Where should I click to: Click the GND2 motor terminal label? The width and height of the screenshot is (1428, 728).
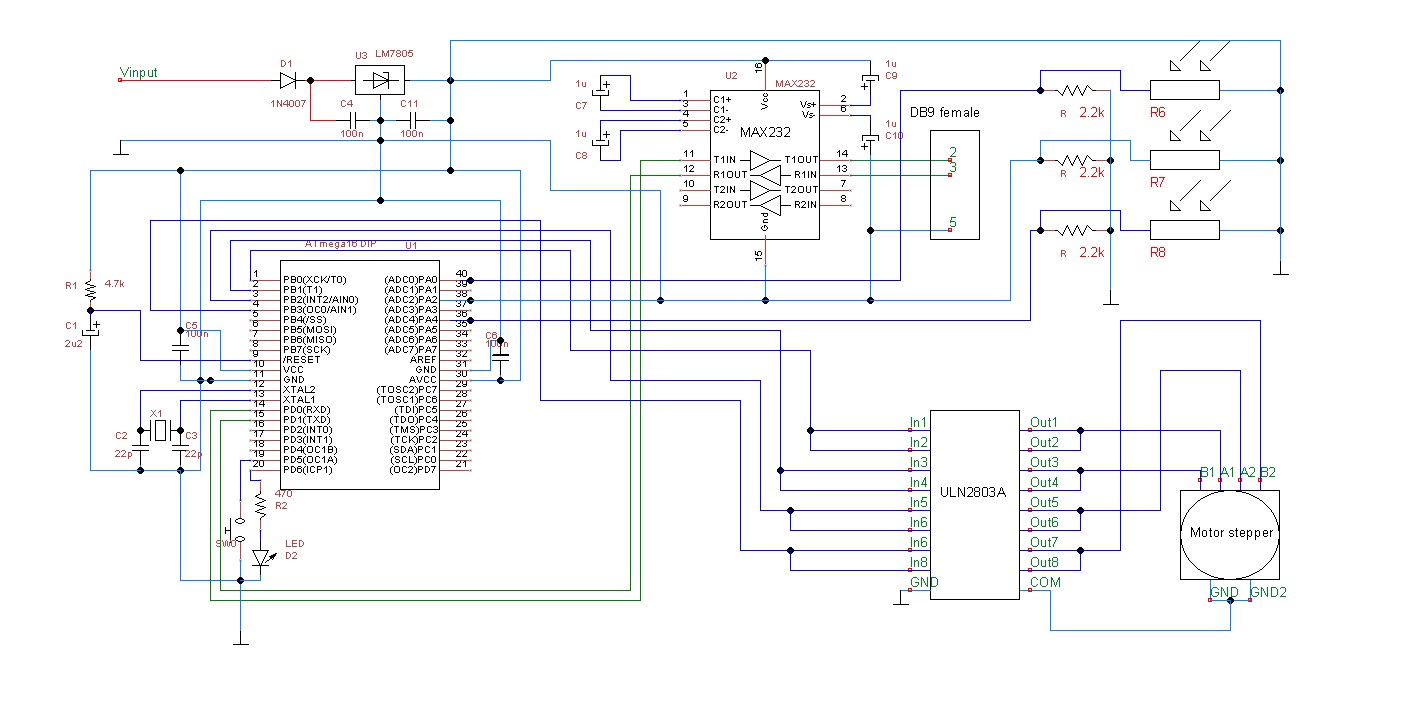pyautogui.click(x=1269, y=592)
